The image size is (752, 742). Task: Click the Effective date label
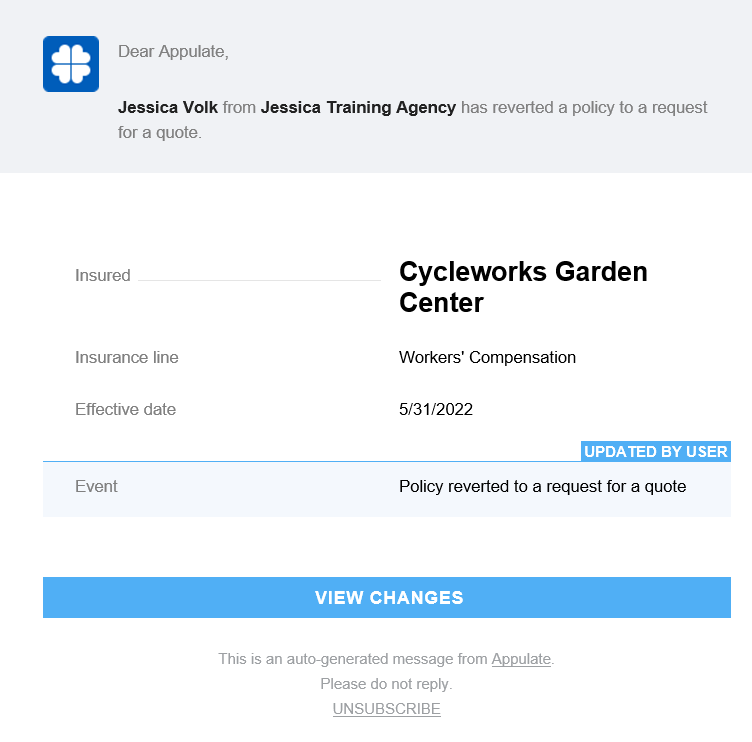pos(125,409)
